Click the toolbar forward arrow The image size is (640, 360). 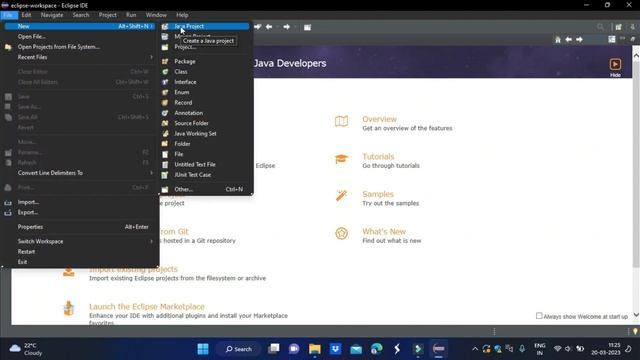287,27
